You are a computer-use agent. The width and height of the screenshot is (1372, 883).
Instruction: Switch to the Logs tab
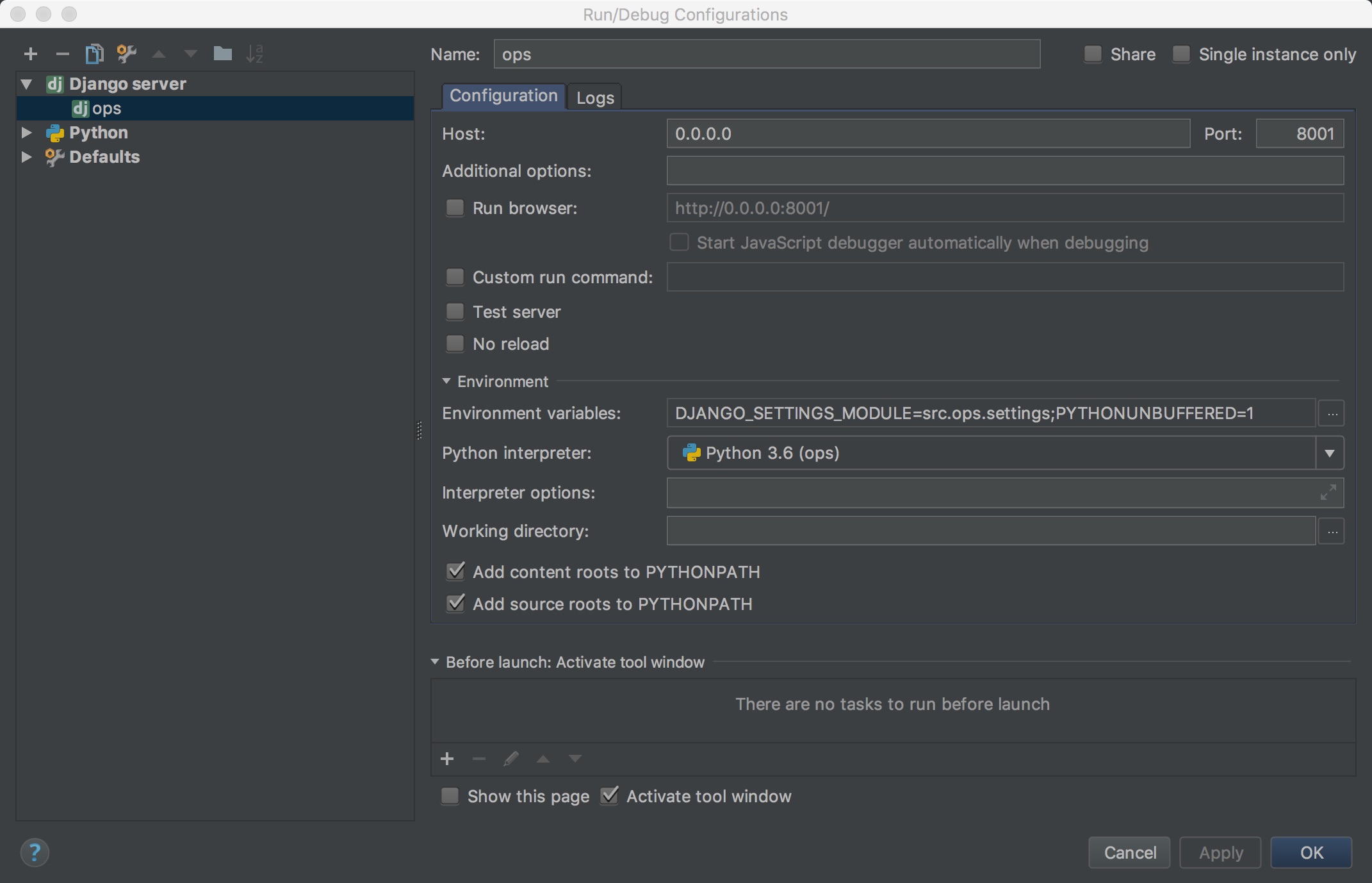pos(594,97)
